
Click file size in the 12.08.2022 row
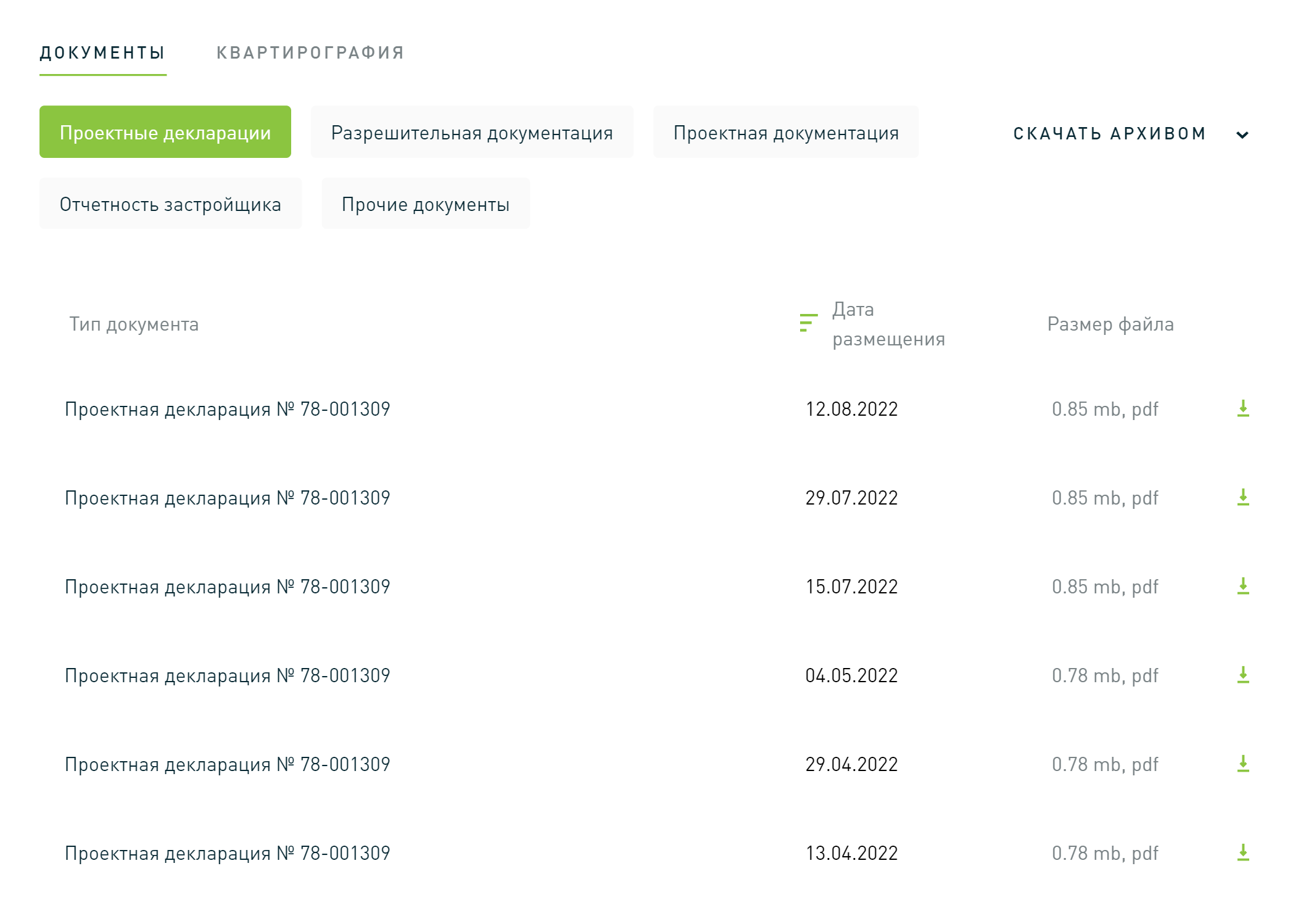[1105, 410]
